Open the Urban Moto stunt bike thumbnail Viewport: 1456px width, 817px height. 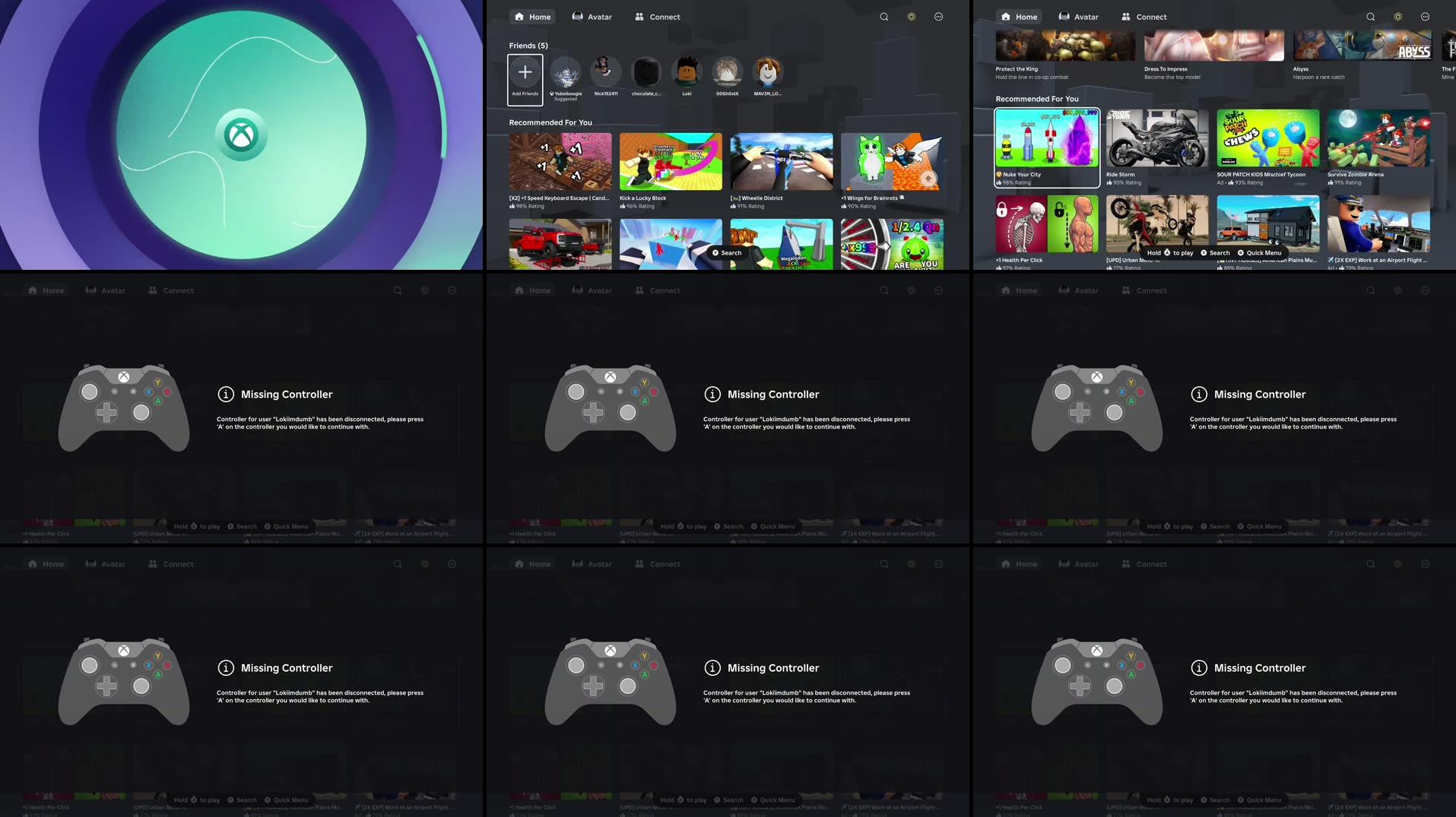pos(1157,224)
